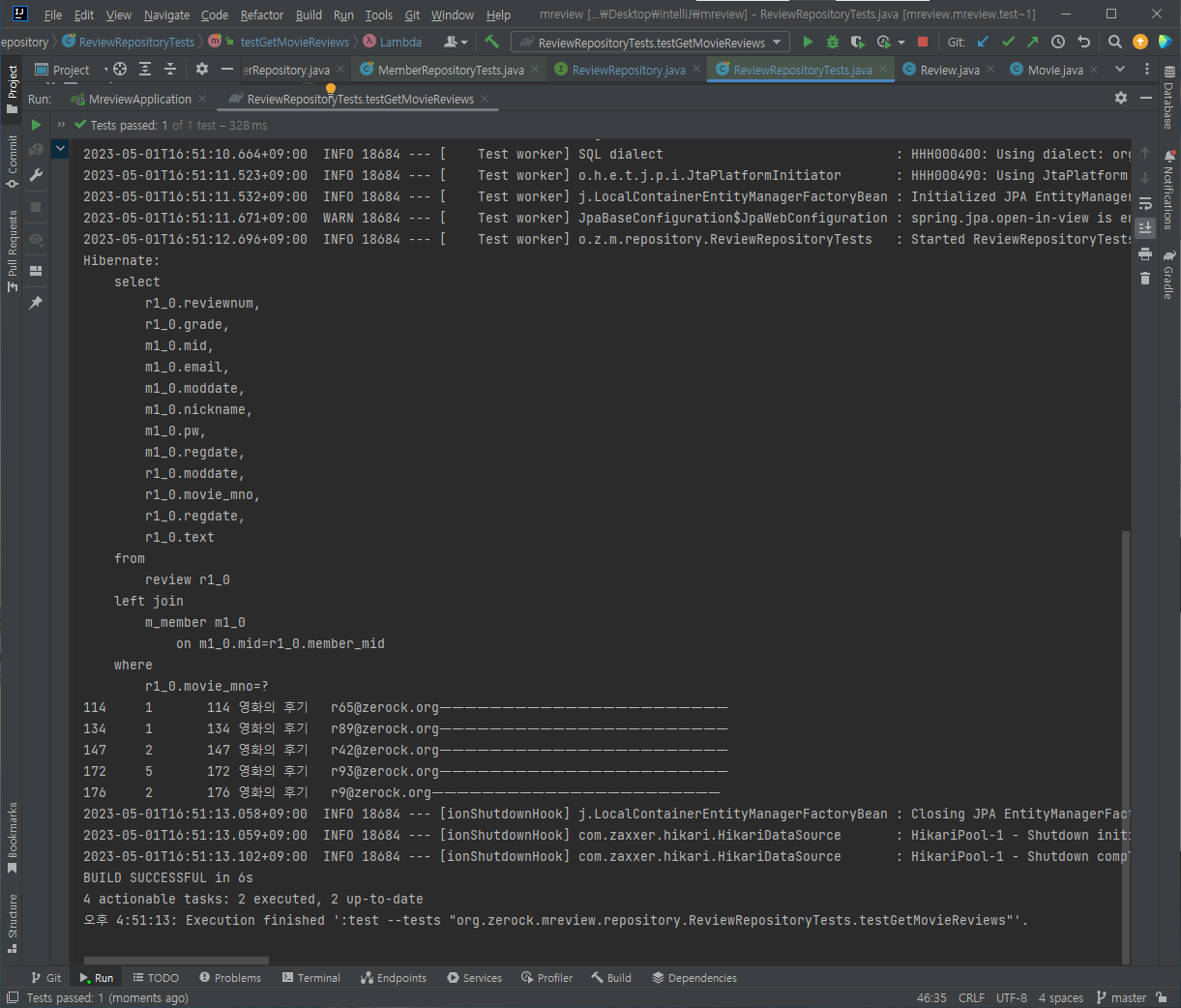This screenshot has width=1181, height=1008.
Task: Open Terminal tool window
Action: coord(310,978)
